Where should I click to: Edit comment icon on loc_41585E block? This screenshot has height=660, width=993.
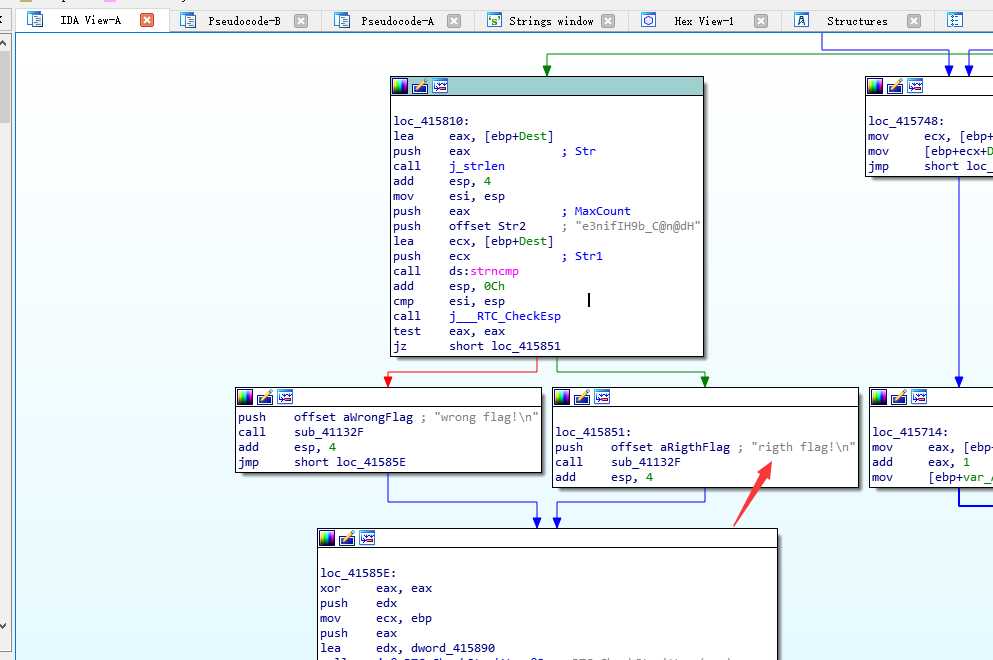[347, 538]
